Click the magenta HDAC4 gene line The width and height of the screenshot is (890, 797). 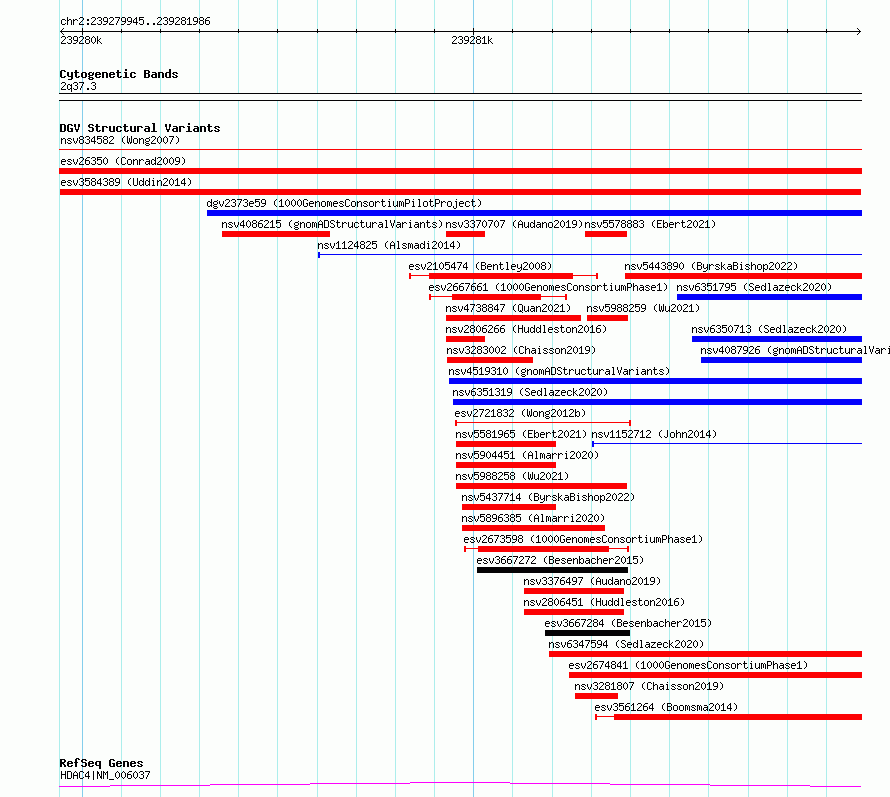pyautogui.click(x=460, y=785)
